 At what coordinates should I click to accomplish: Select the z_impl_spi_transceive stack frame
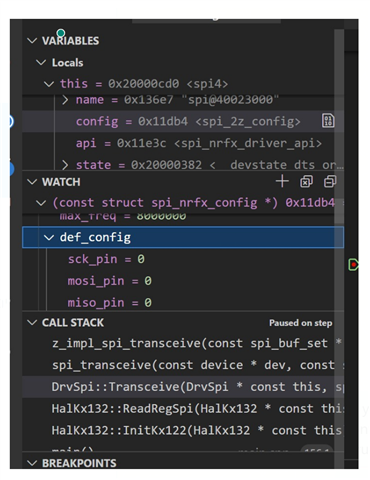coord(183,343)
